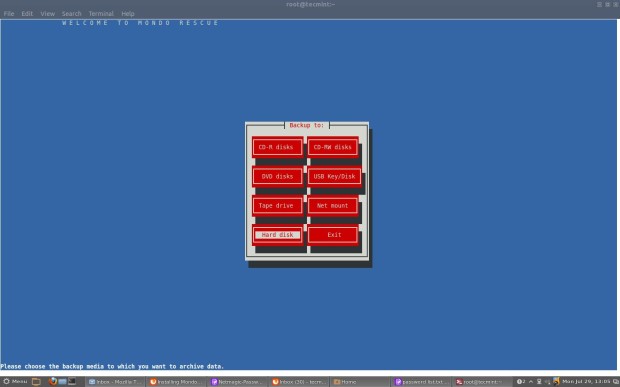Screen dimensions: 620x387
Task: Open the Menu launcher gear icon
Action: click(x=6, y=381)
